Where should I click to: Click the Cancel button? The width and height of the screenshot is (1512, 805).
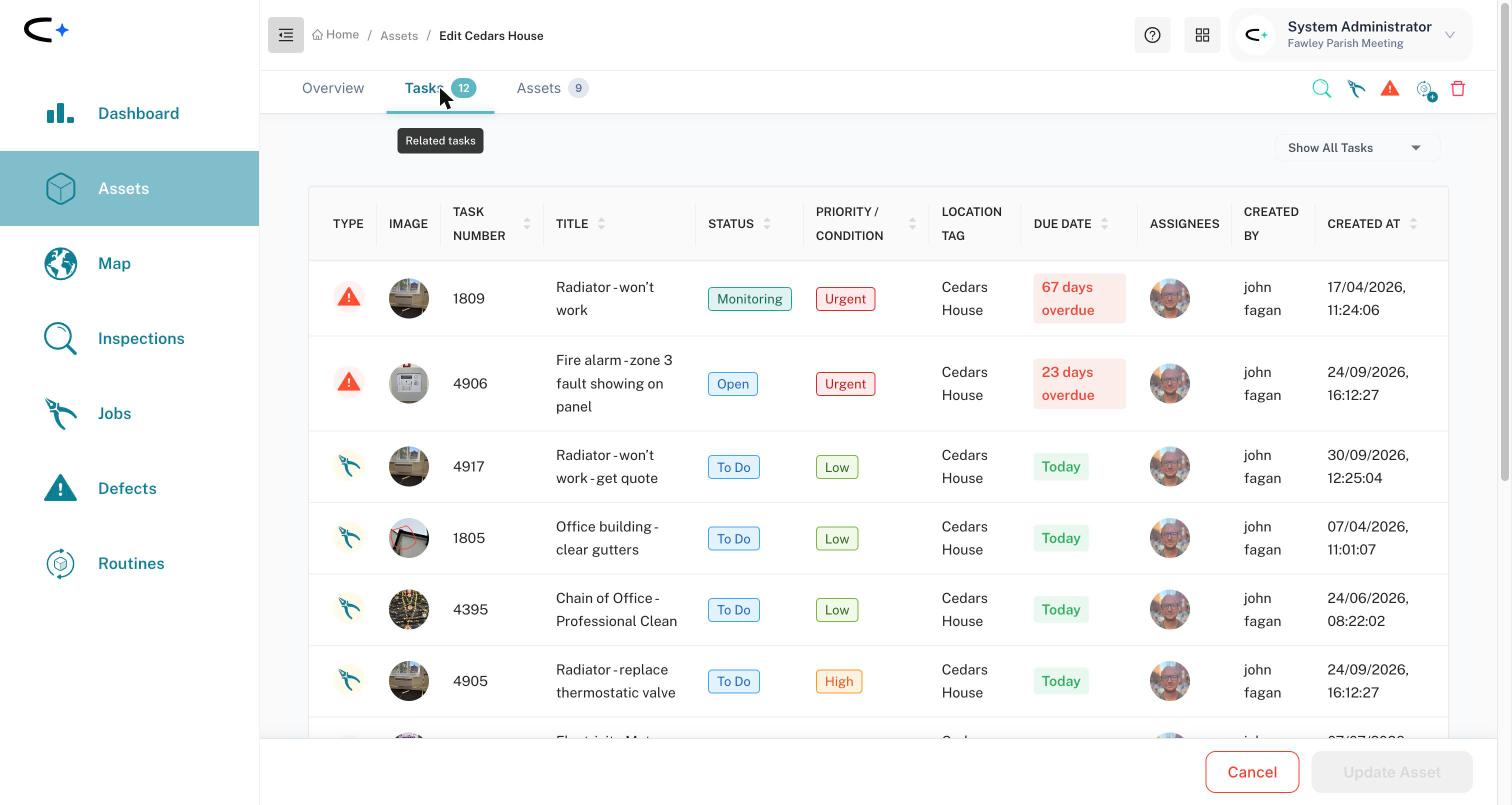pos(1252,772)
